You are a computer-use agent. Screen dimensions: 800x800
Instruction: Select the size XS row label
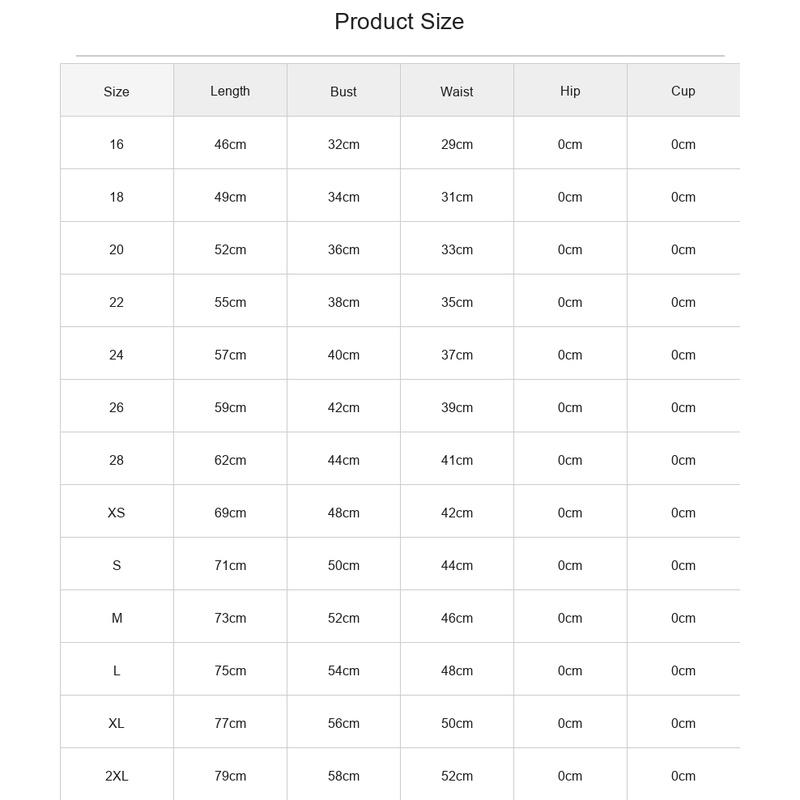pyautogui.click(x=116, y=513)
